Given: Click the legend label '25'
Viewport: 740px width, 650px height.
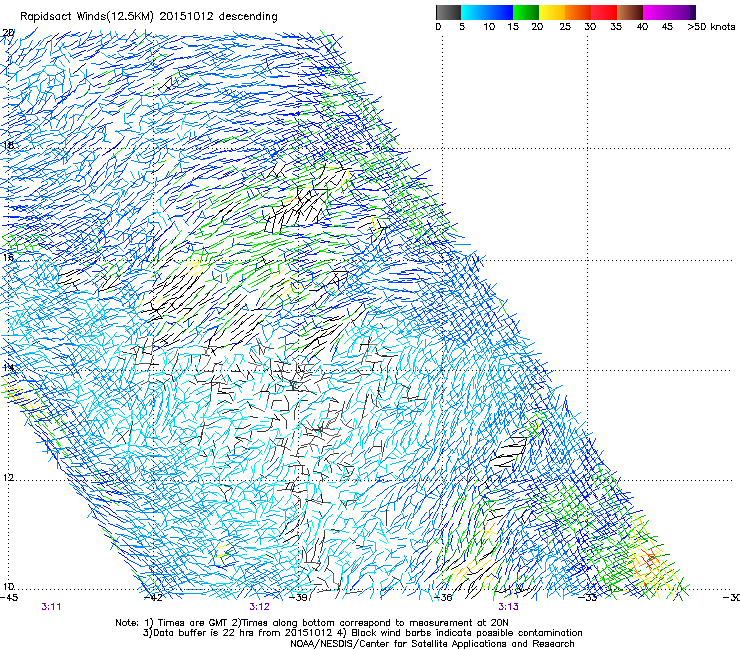Looking at the screenshot, I should (x=565, y=27).
